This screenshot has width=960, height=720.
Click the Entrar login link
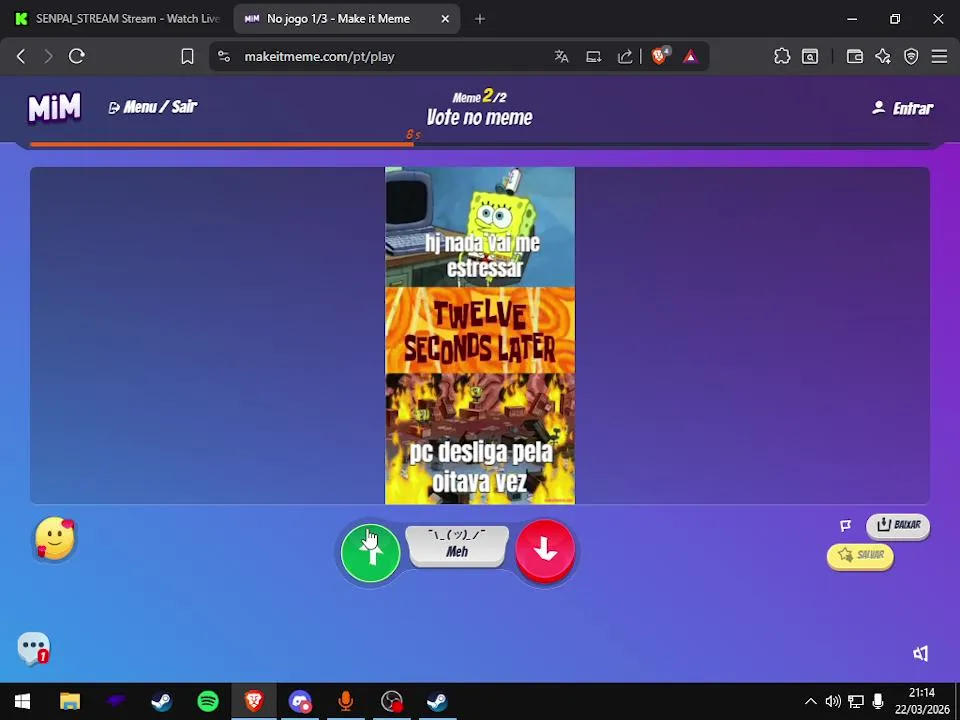click(902, 108)
